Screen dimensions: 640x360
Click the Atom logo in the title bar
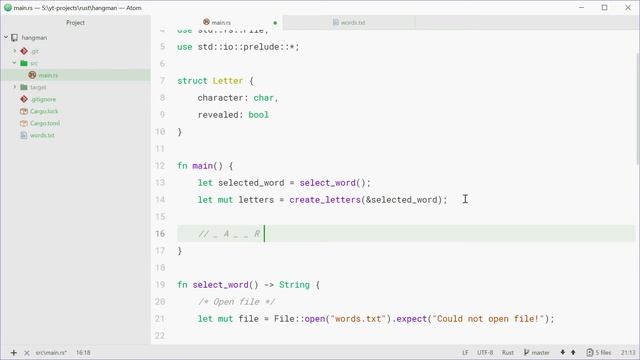coord(7,7)
